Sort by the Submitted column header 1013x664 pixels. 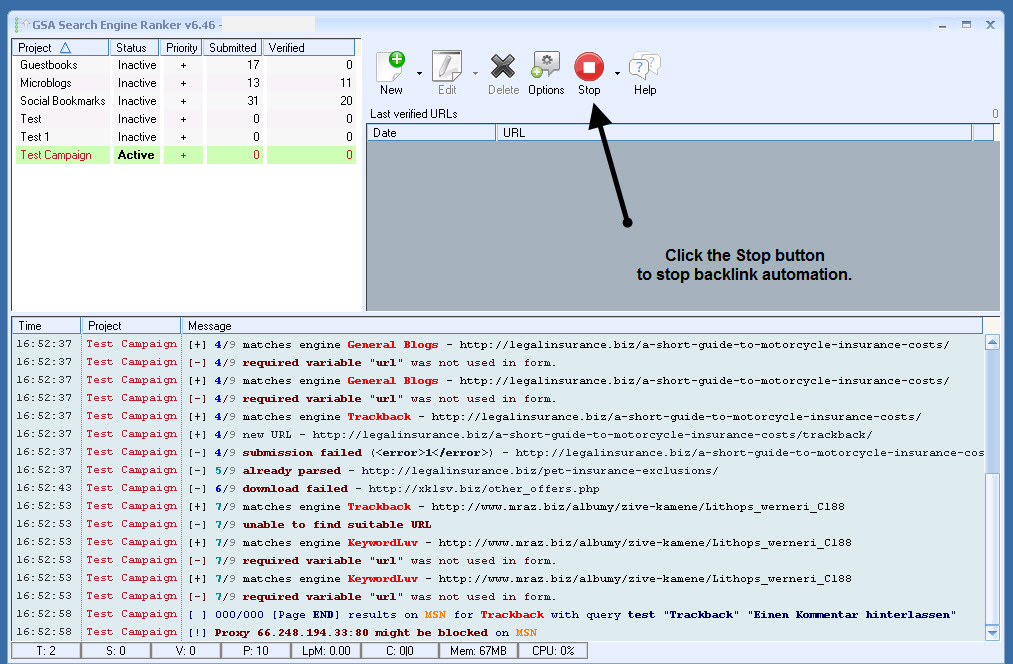(233, 47)
